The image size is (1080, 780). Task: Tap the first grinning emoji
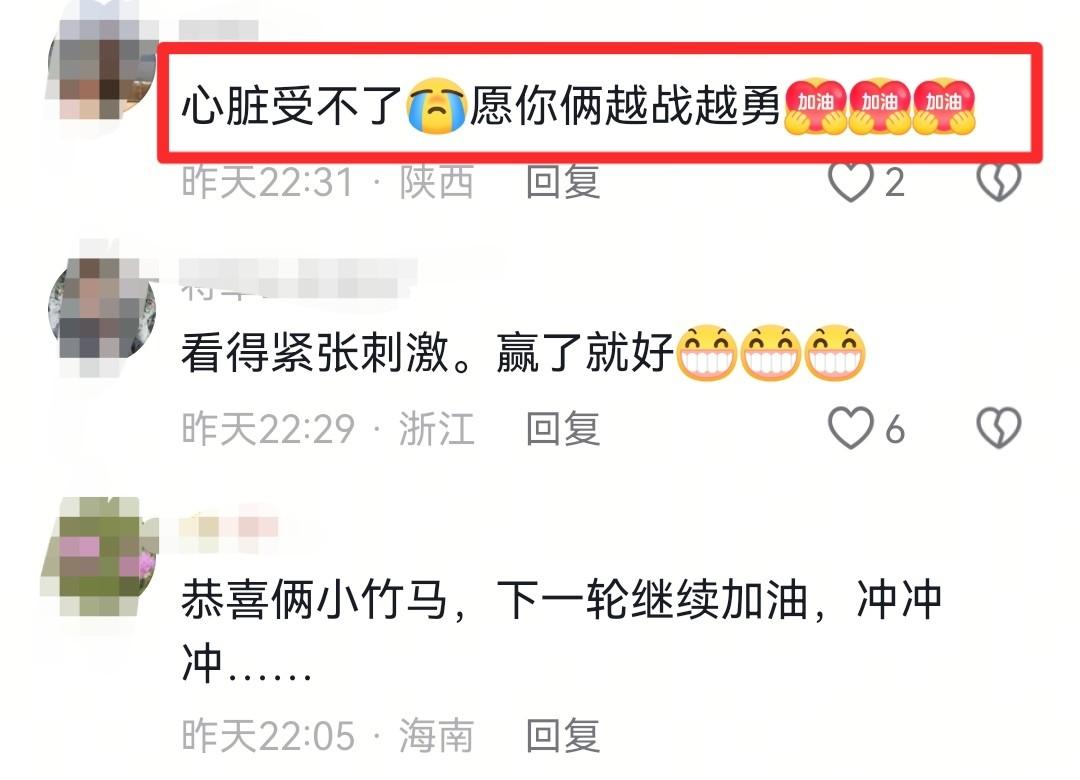pos(707,352)
